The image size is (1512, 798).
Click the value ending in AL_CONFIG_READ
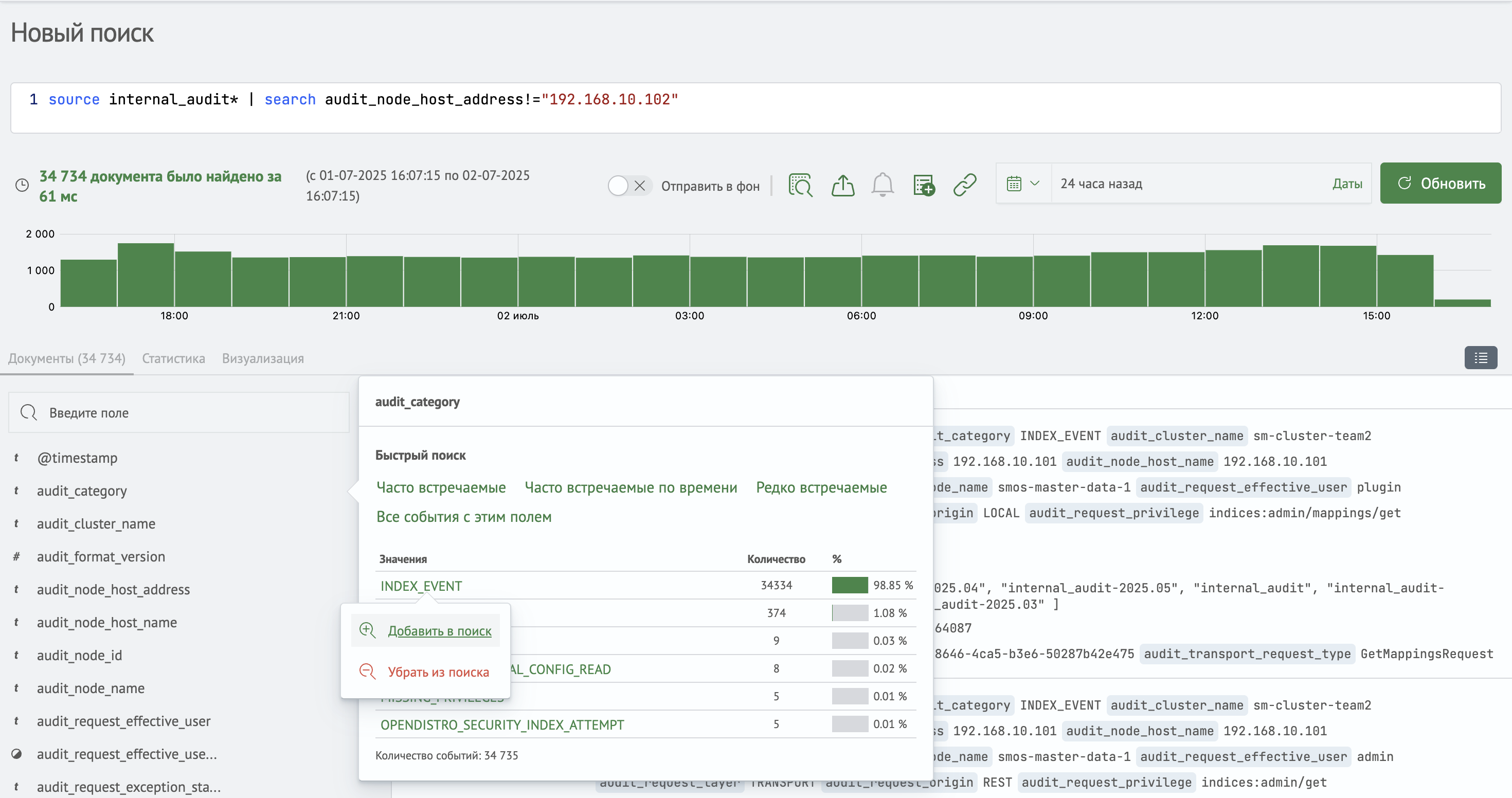pyautogui.click(x=560, y=669)
